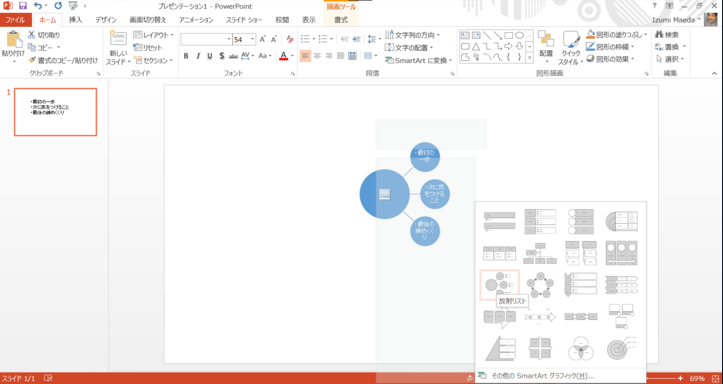The image size is (723, 384).
Task: Open the Design ribbon tab
Action: click(106, 20)
